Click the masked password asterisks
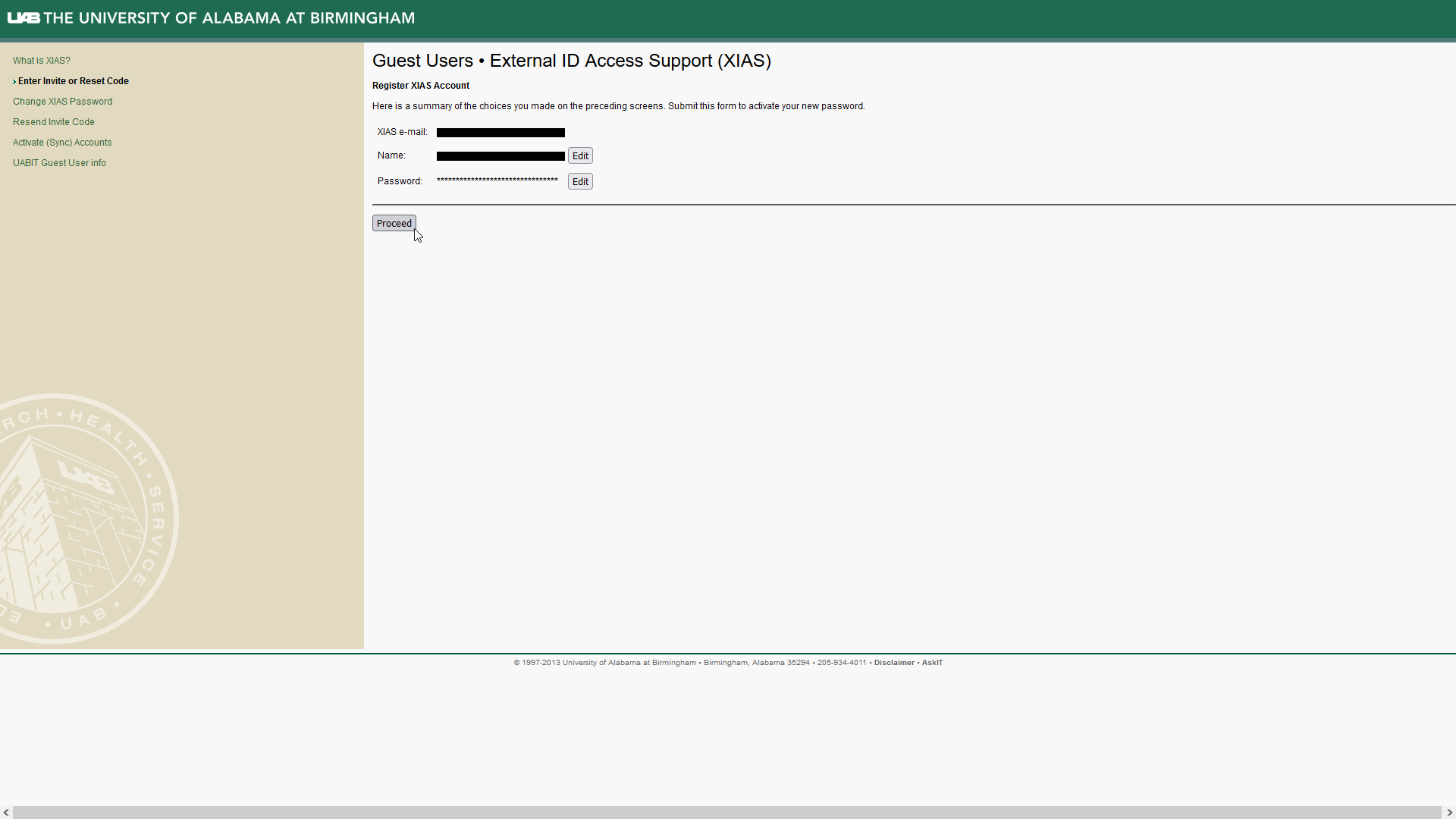The height and width of the screenshot is (819, 1456). 497,180
